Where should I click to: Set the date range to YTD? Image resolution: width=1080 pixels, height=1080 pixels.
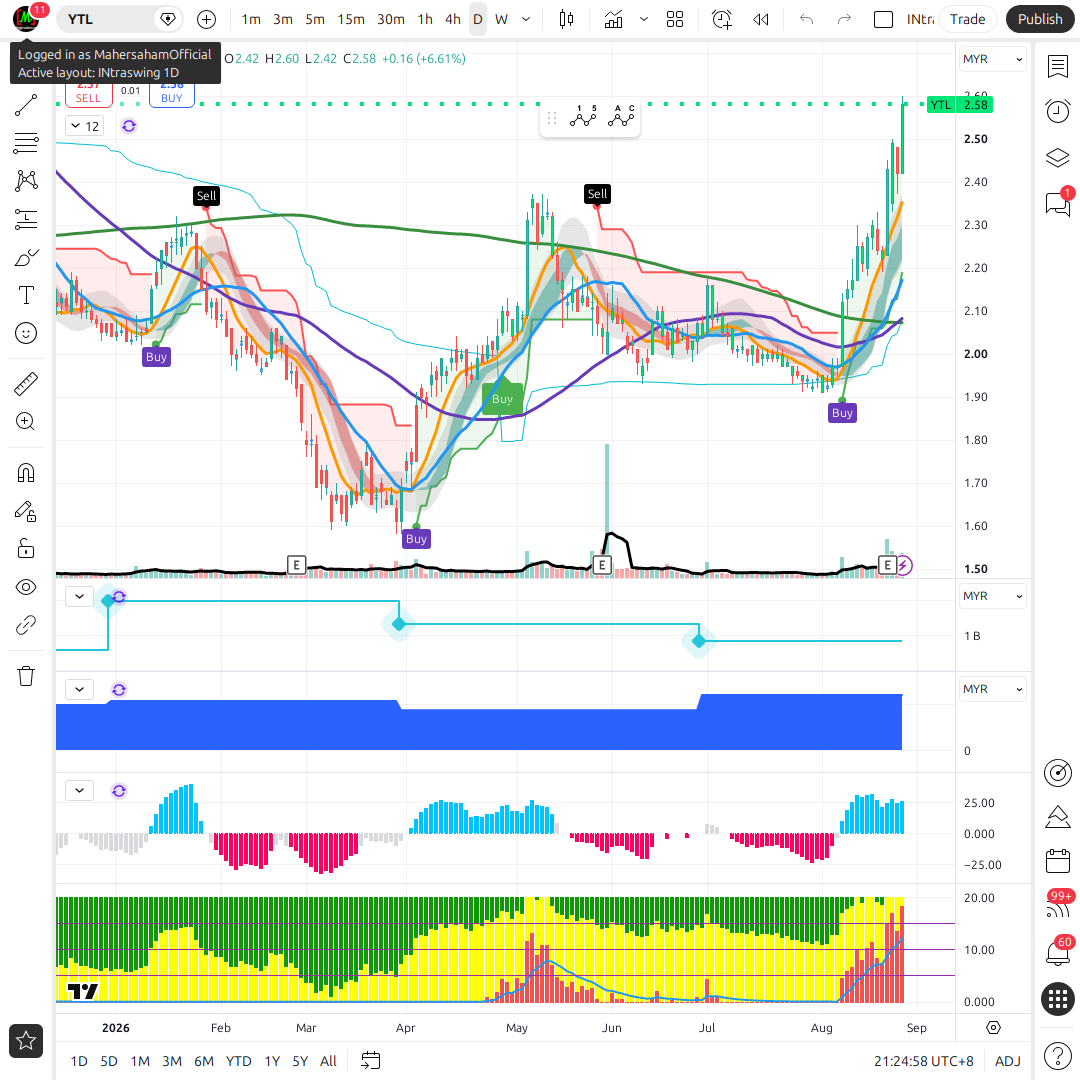pos(238,1061)
